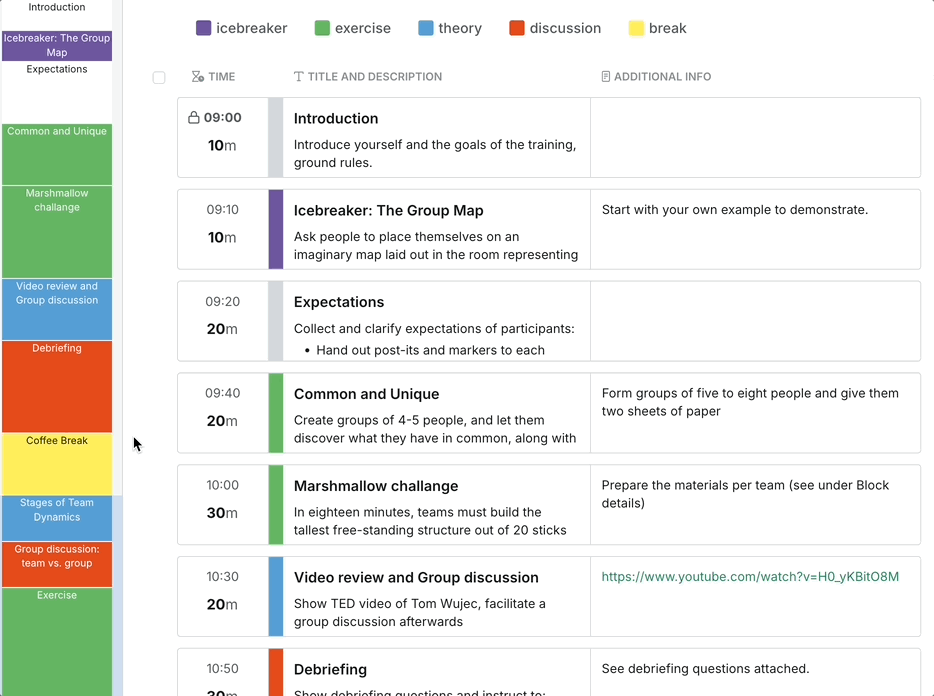The width and height of the screenshot is (934, 696).
Task: Click the purple icebreaker legend swatch
Action: point(204,28)
